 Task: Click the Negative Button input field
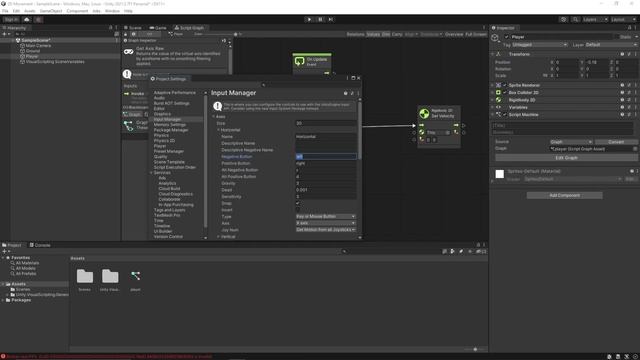tap(326, 157)
